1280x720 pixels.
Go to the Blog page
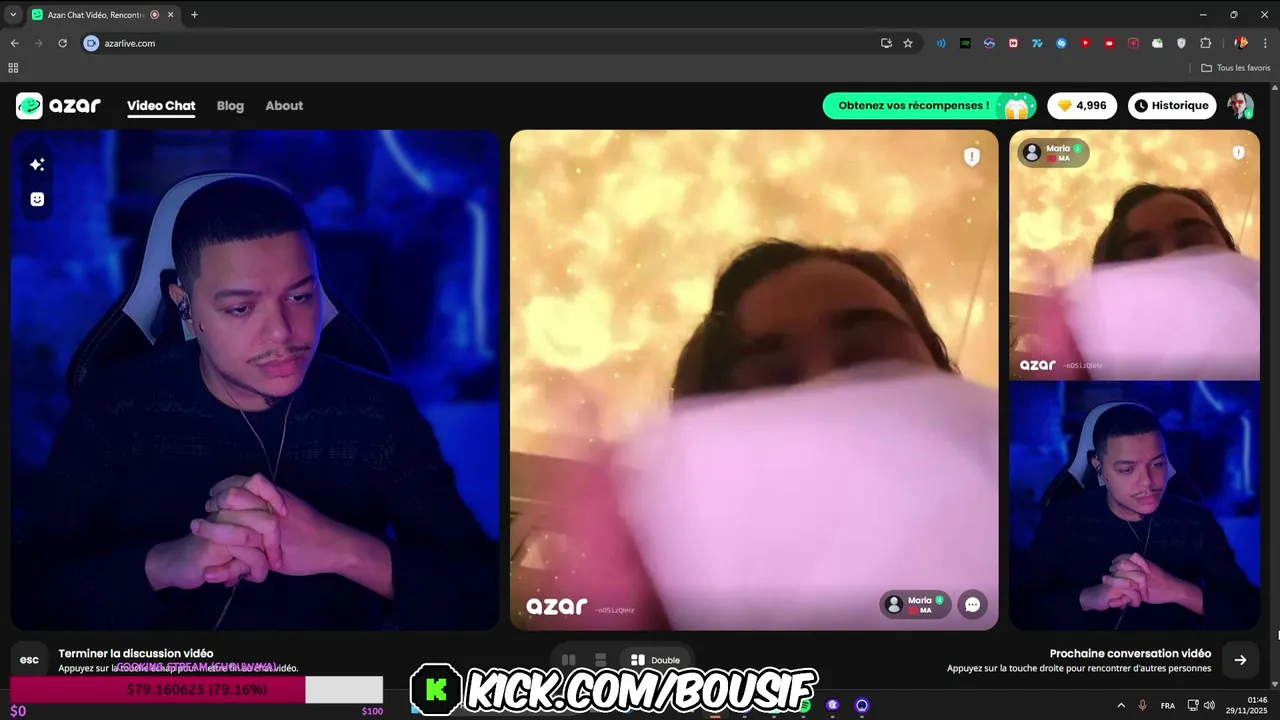pos(230,106)
